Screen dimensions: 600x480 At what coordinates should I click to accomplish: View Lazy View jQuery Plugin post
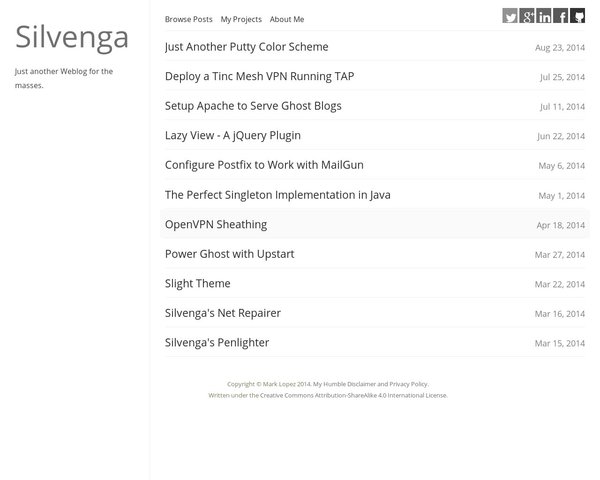pyautogui.click(x=232, y=135)
